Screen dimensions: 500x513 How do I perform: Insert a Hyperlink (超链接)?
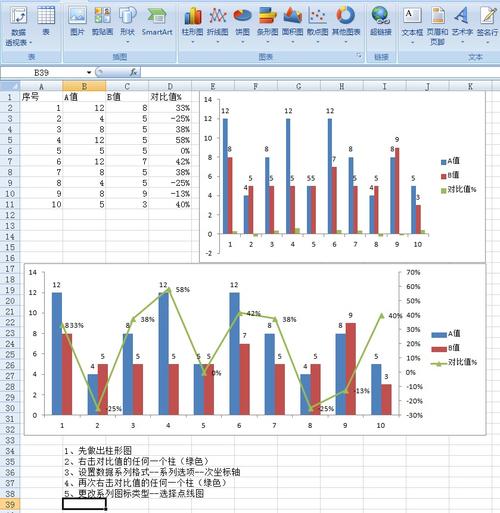click(381, 21)
